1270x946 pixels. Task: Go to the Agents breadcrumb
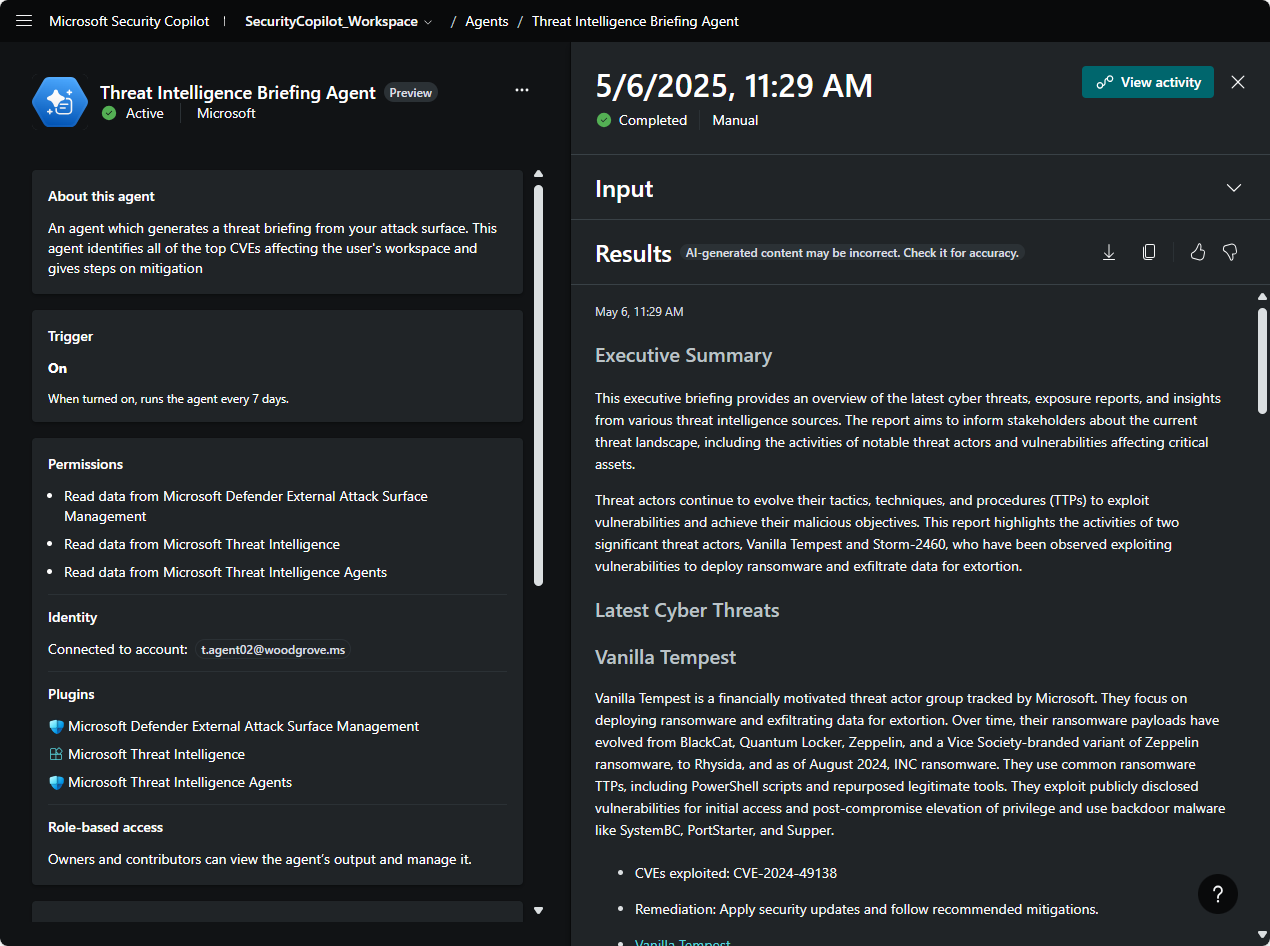(487, 21)
